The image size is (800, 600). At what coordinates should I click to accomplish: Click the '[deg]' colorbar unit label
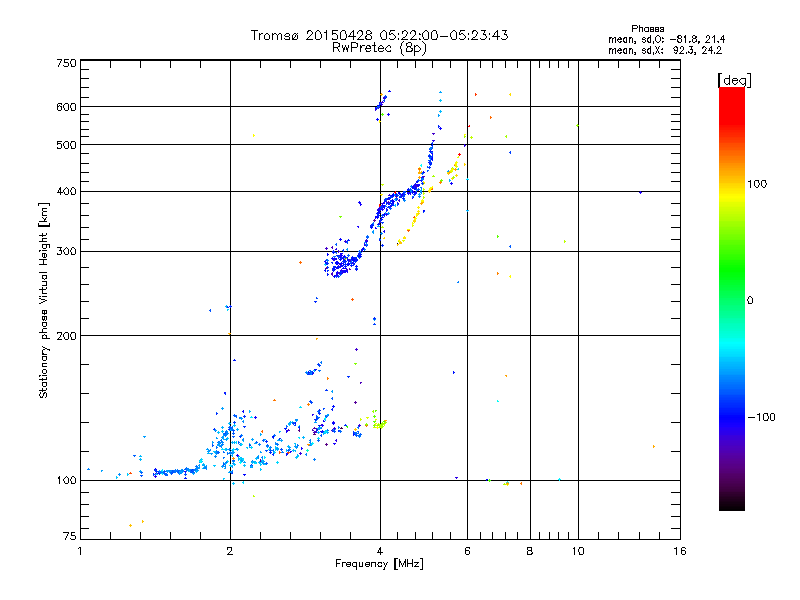click(x=734, y=80)
